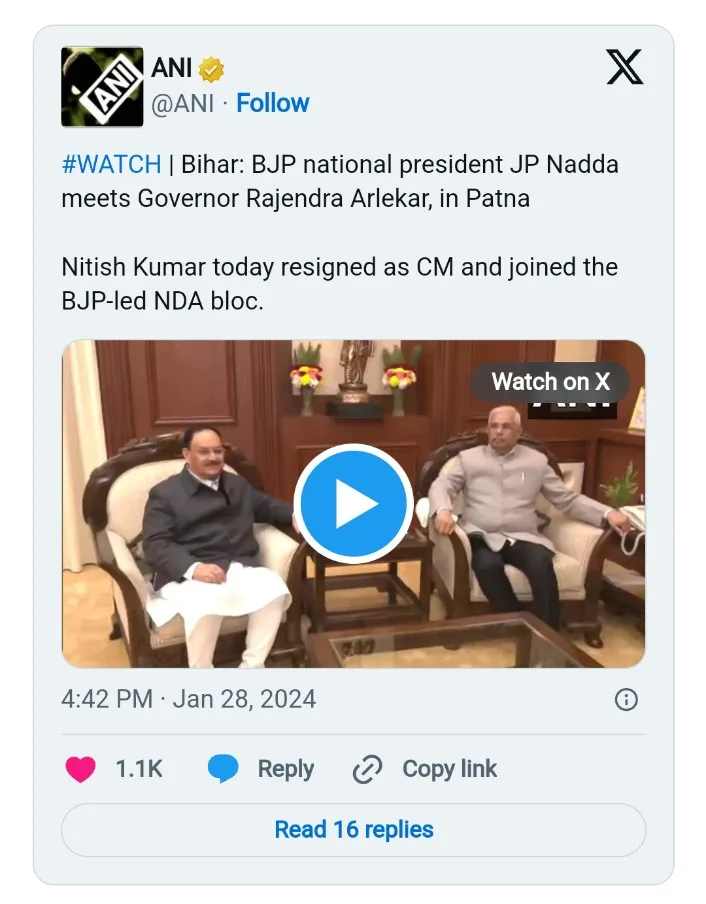
Task: Click the ANI display name
Action: click(x=172, y=69)
